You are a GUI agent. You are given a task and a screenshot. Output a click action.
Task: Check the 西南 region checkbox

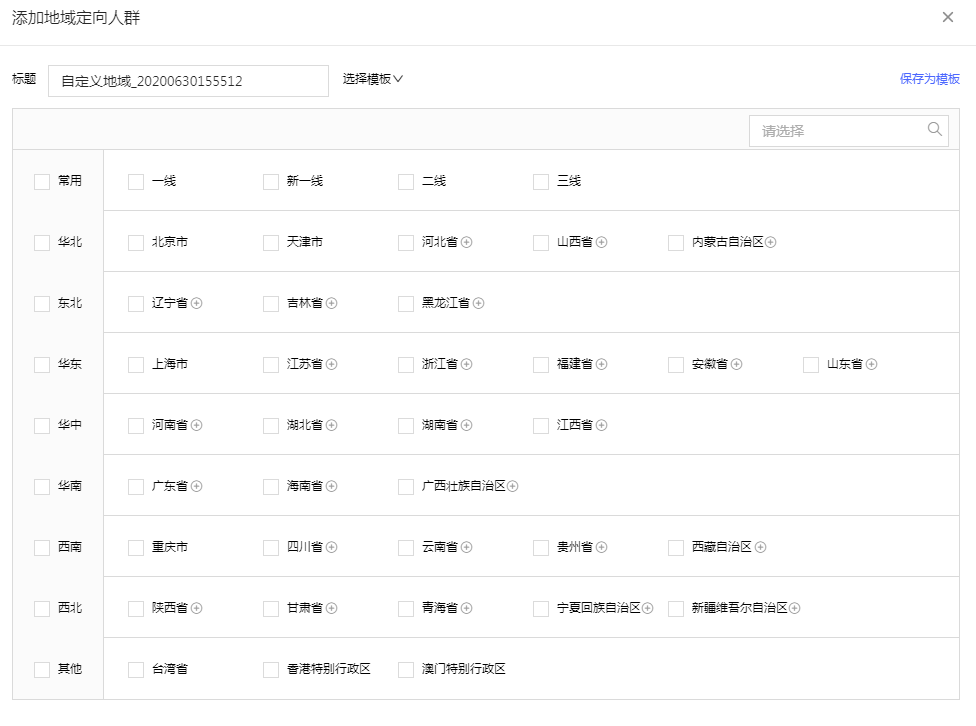[x=42, y=548]
